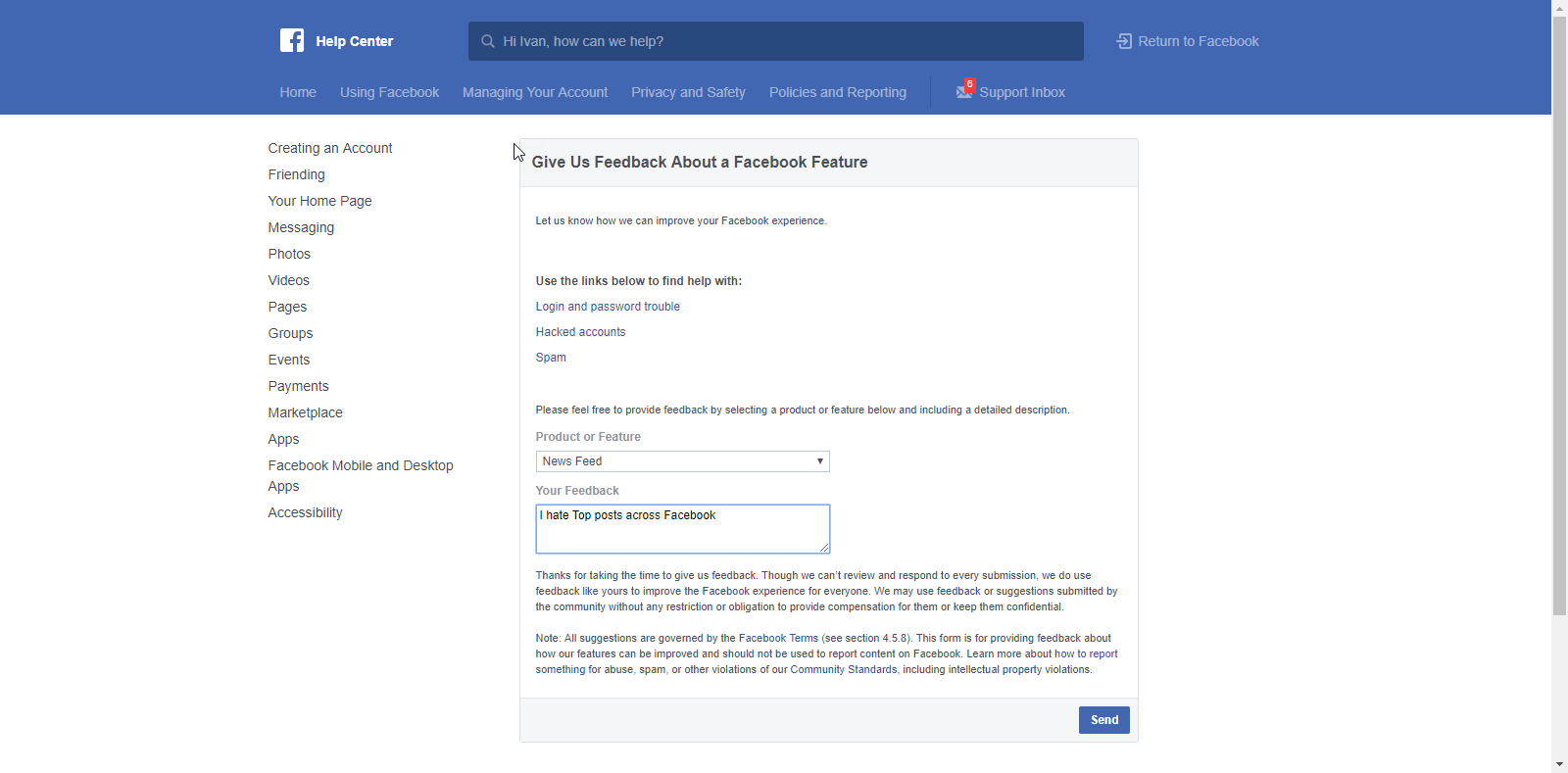Click into the Your Feedback text area

pyautogui.click(x=682, y=529)
